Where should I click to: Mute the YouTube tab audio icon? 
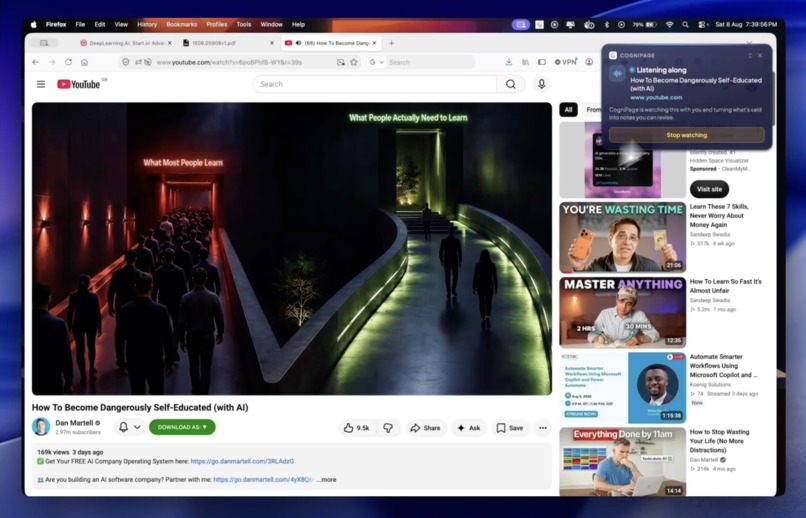(x=298, y=43)
